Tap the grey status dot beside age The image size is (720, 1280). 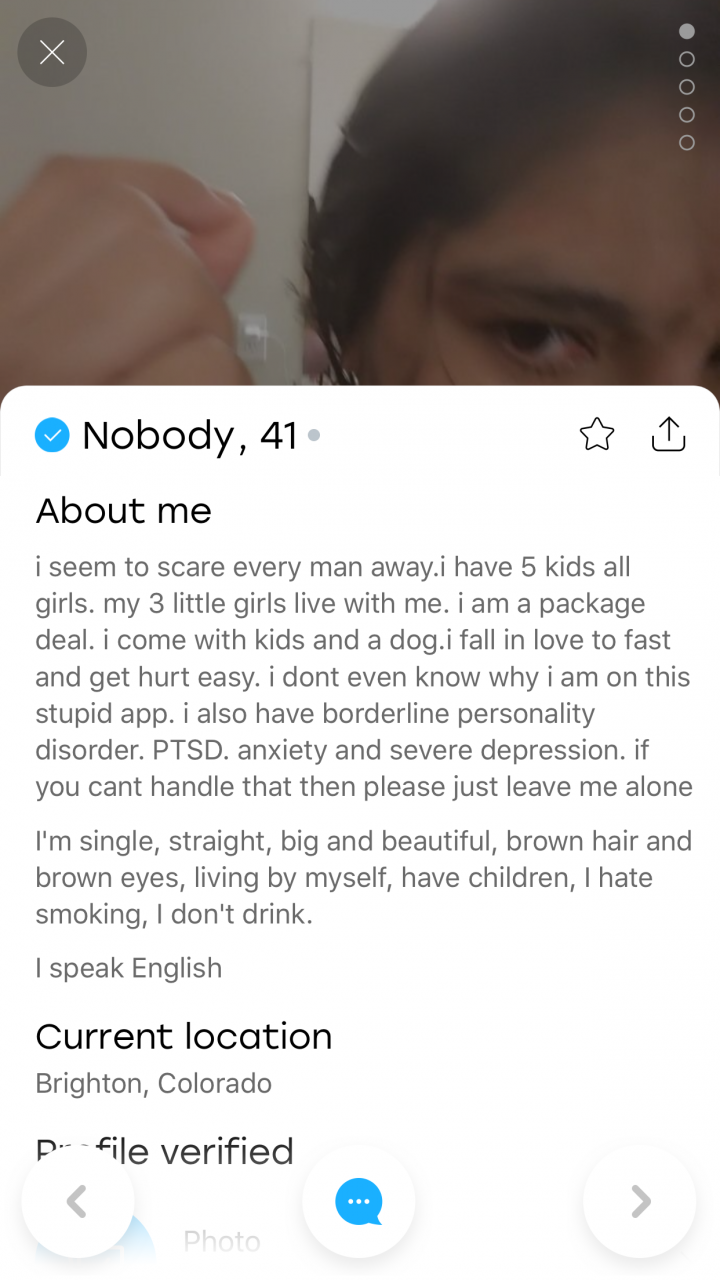(314, 435)
